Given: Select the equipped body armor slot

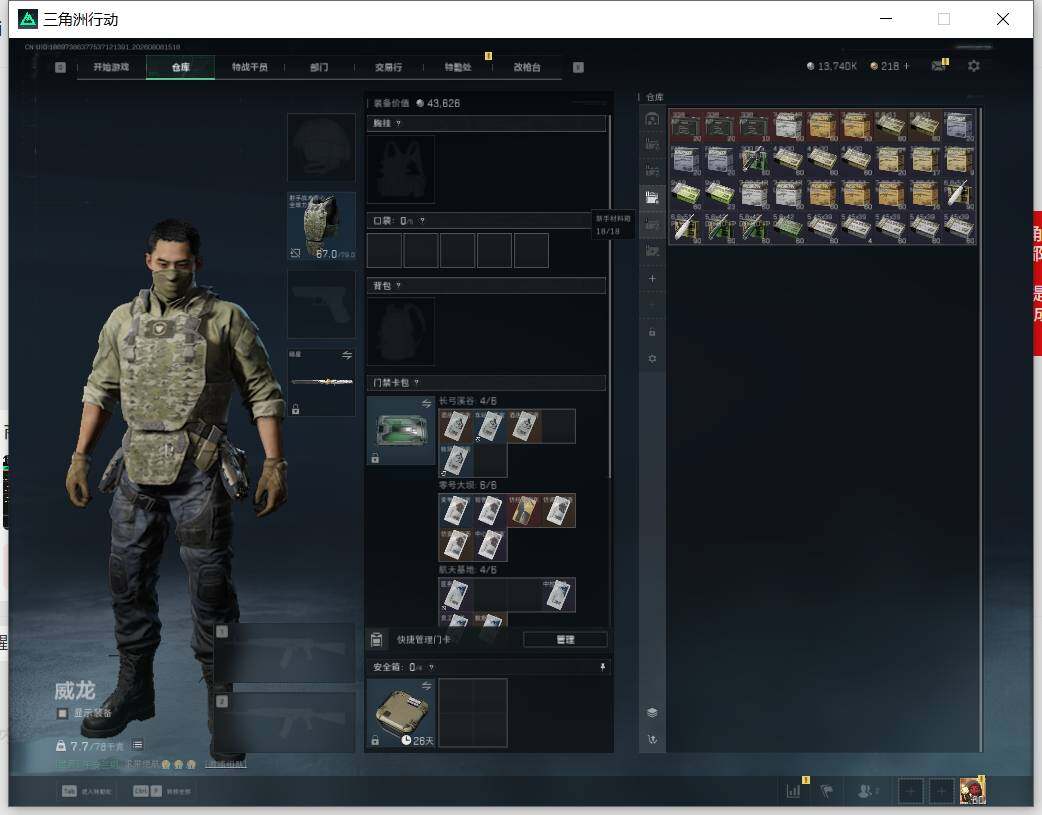Looking at the screenshot, I should click(x=321, y=226).
